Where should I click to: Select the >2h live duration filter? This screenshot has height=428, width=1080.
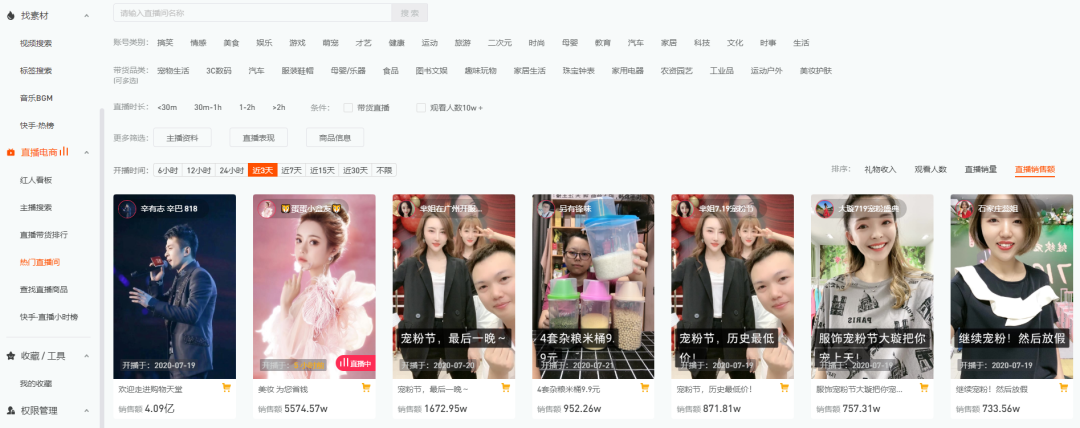[x=279, y=108]
